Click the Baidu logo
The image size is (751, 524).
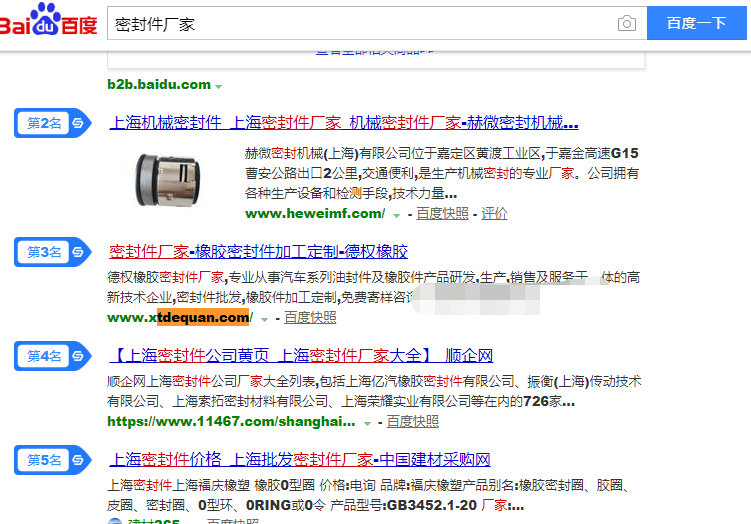(49, 19)
